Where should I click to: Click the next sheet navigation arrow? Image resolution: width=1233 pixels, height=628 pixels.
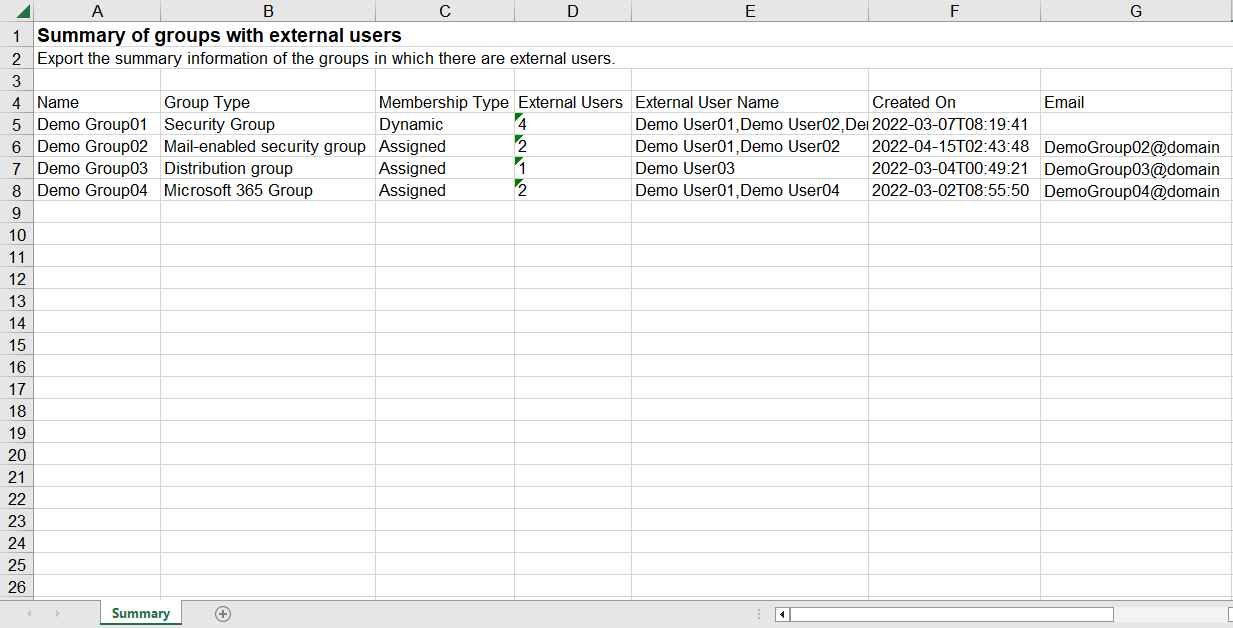pyautogui.click(x=58, y=613)
